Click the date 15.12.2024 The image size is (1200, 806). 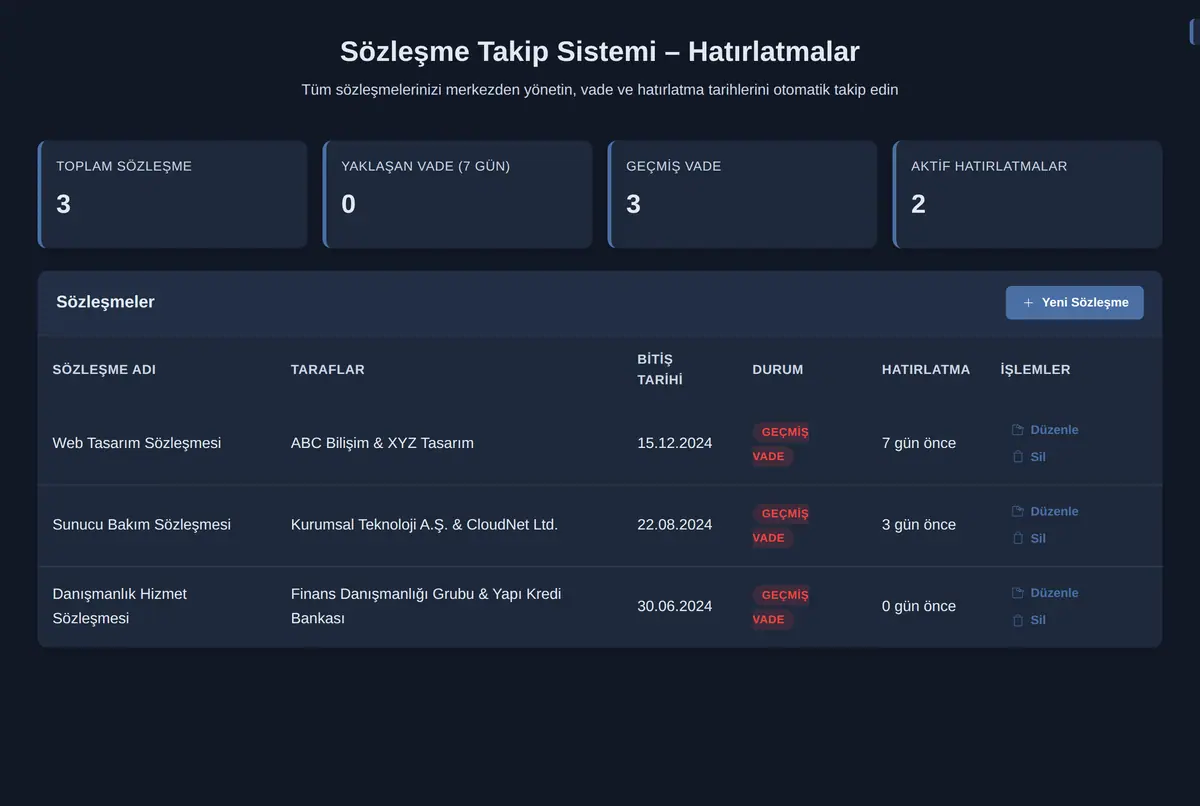675,443
